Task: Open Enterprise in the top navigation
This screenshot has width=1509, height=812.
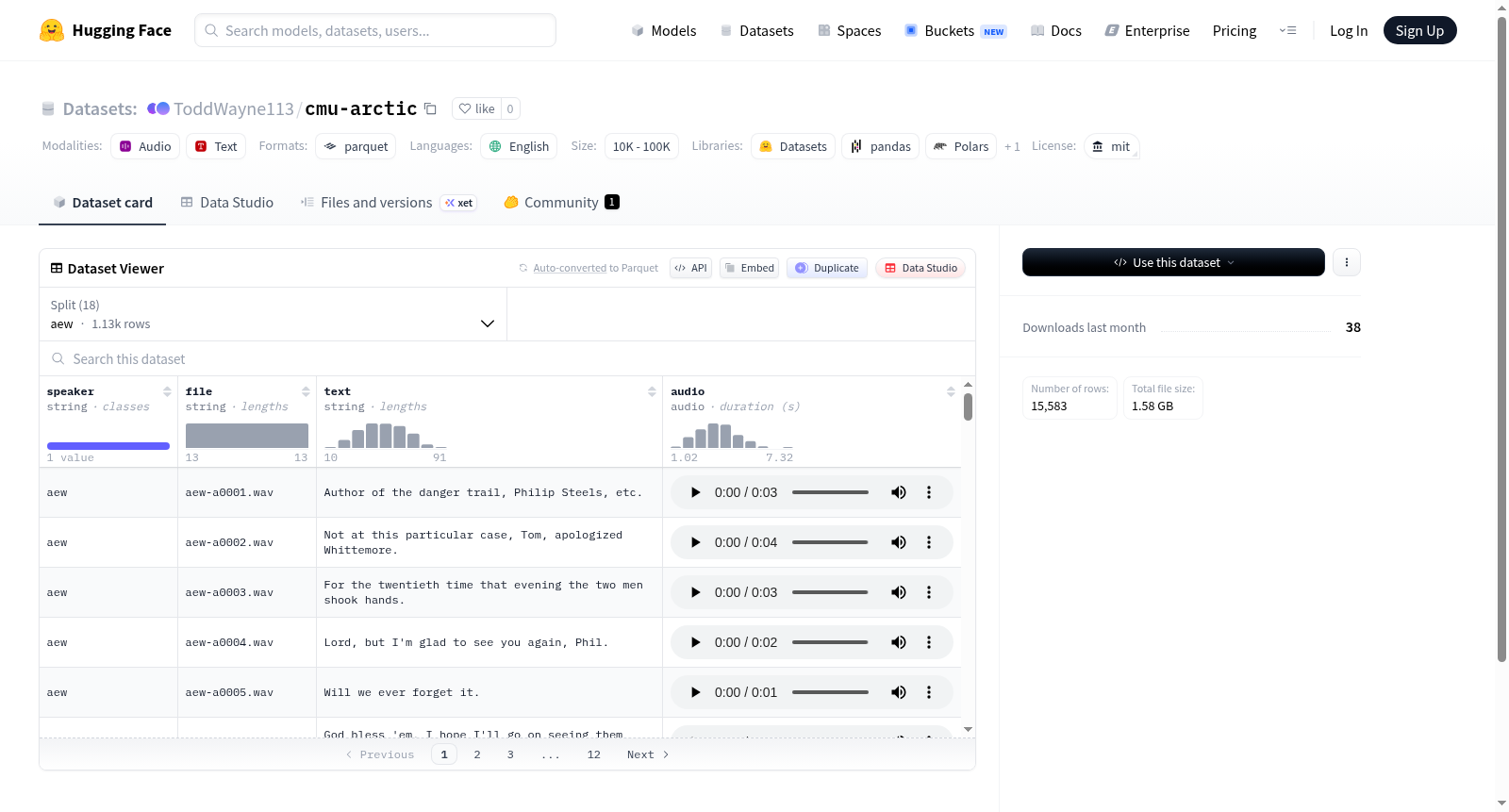Action: [1147, 30]
